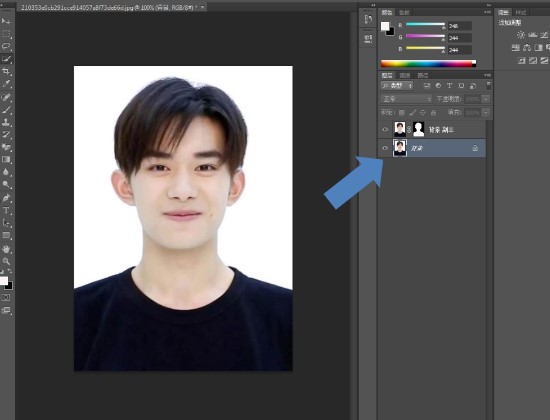Switch to the 路径 Paths tab
The image size is (550, 420).
click(x=422, y=75)
